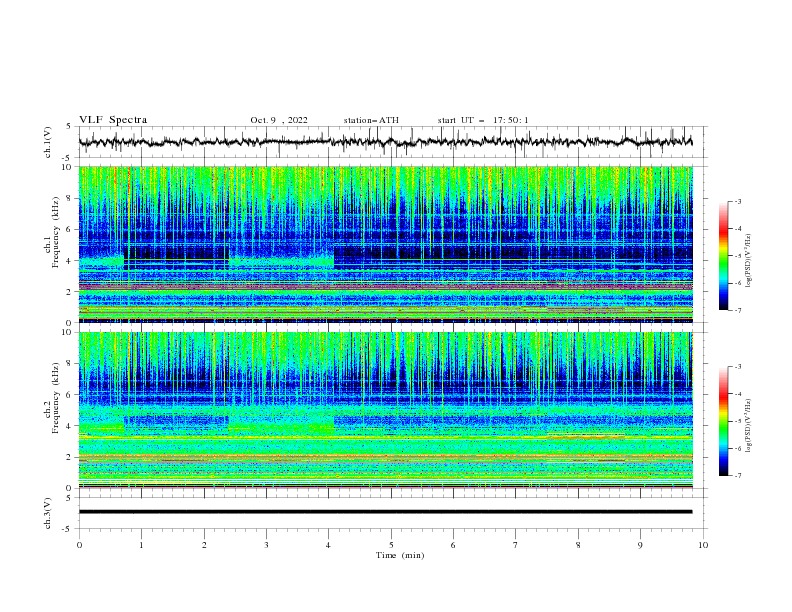Click the ch.1 "Frequency (kHz)" axis label
792x612 pixels.
pyautogui.click(x=56, y=233)
